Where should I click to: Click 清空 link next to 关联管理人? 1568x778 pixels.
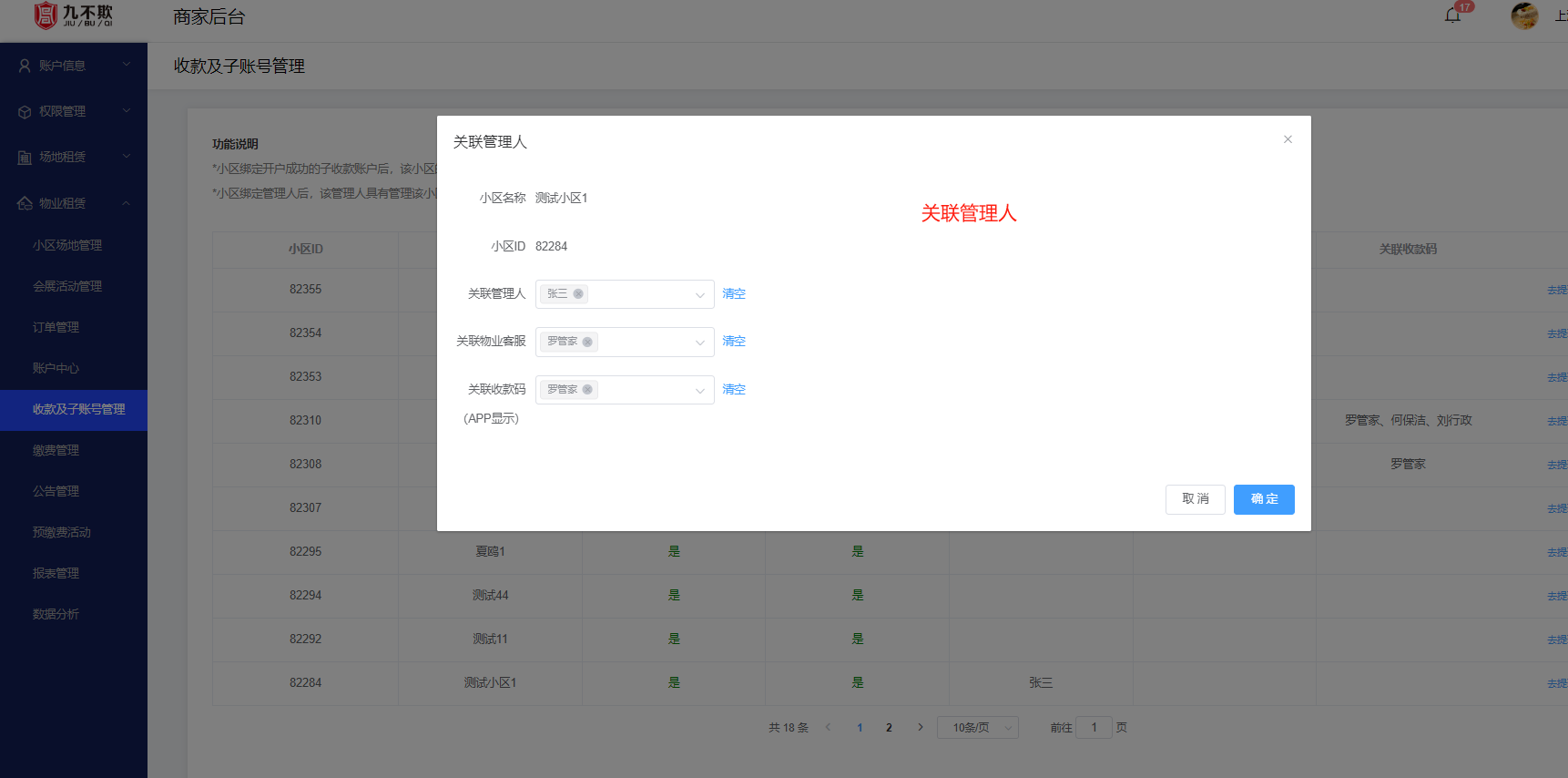[734, 293]
